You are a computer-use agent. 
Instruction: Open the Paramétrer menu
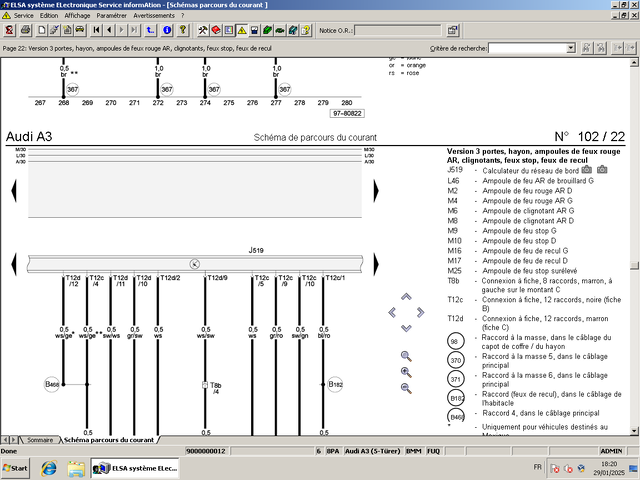111,16
